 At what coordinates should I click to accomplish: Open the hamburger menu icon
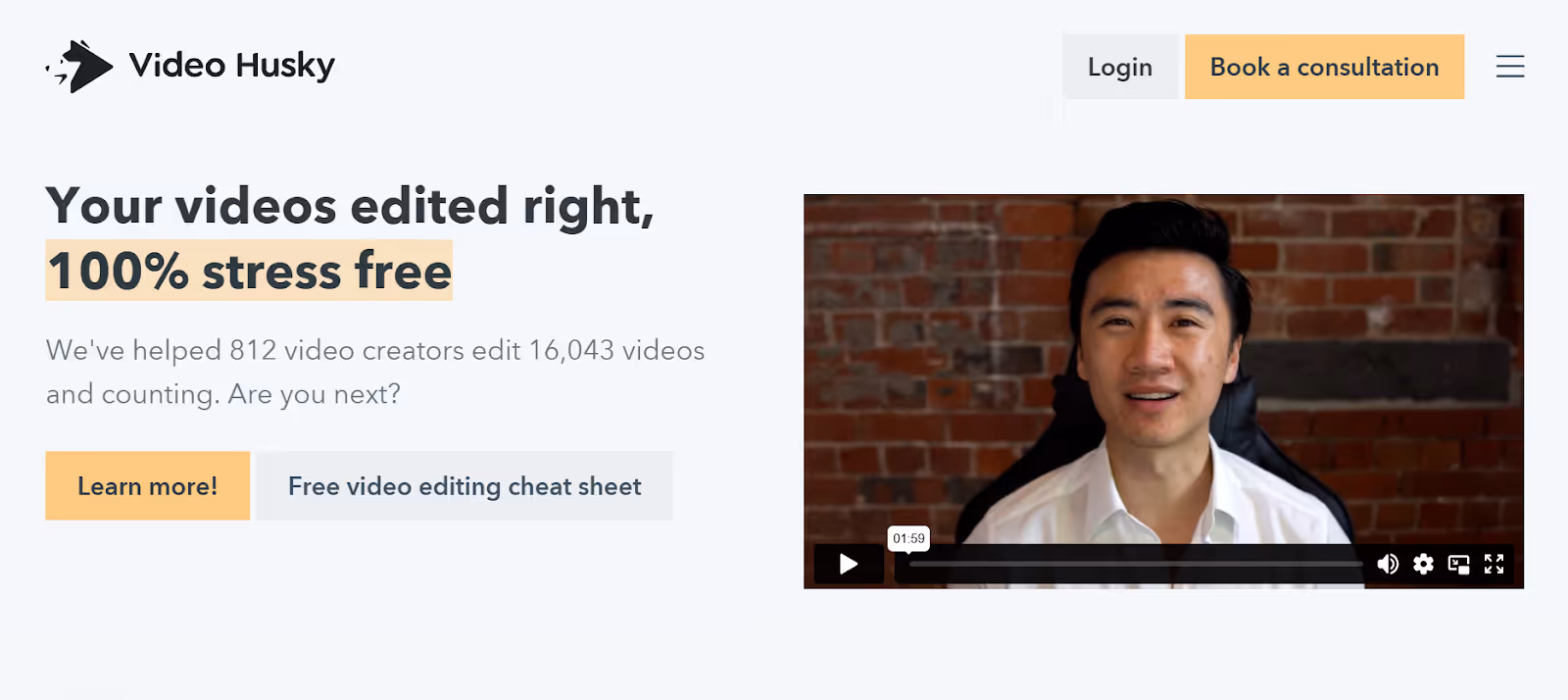[x=1510, y=67]
